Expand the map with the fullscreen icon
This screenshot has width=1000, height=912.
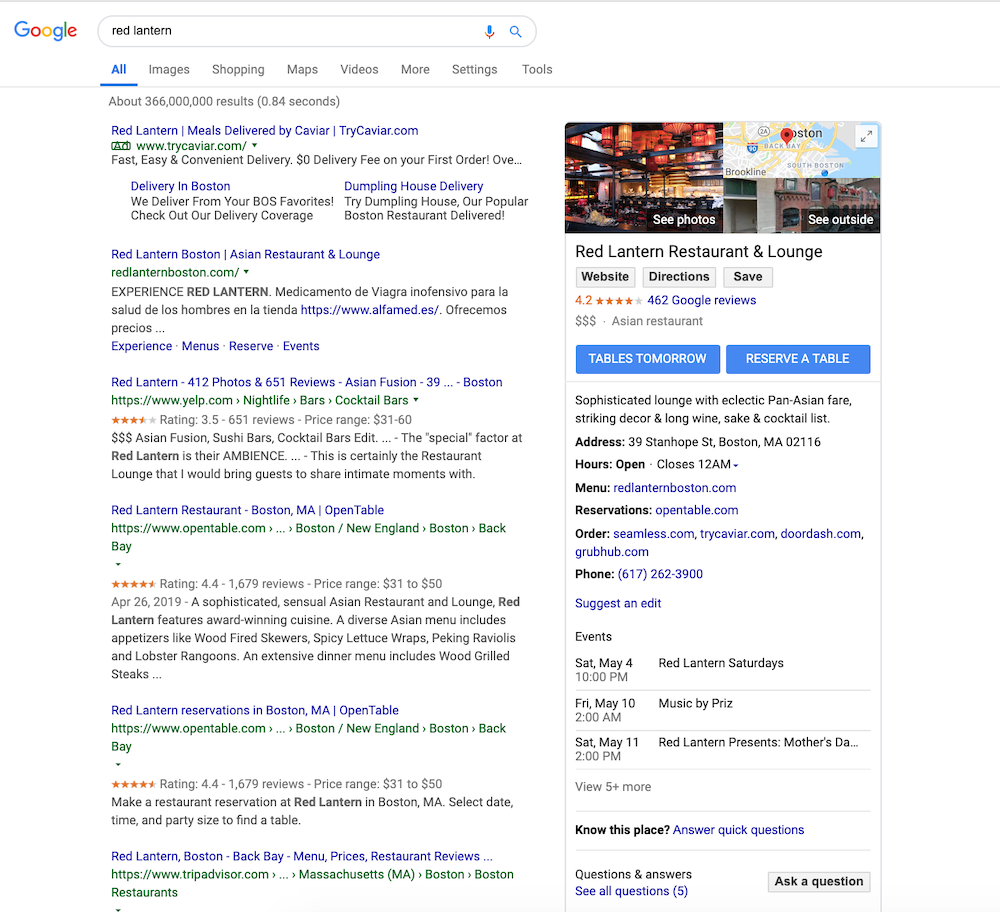click(x=866, y=136)
